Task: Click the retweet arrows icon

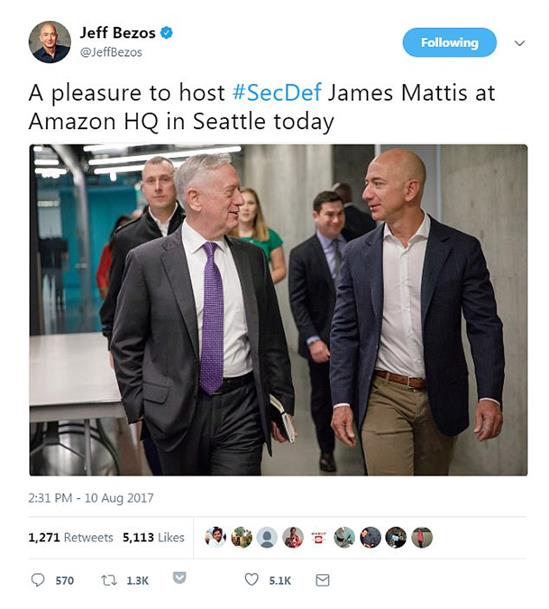Action: pyautogui.click(x=109, y=580)
